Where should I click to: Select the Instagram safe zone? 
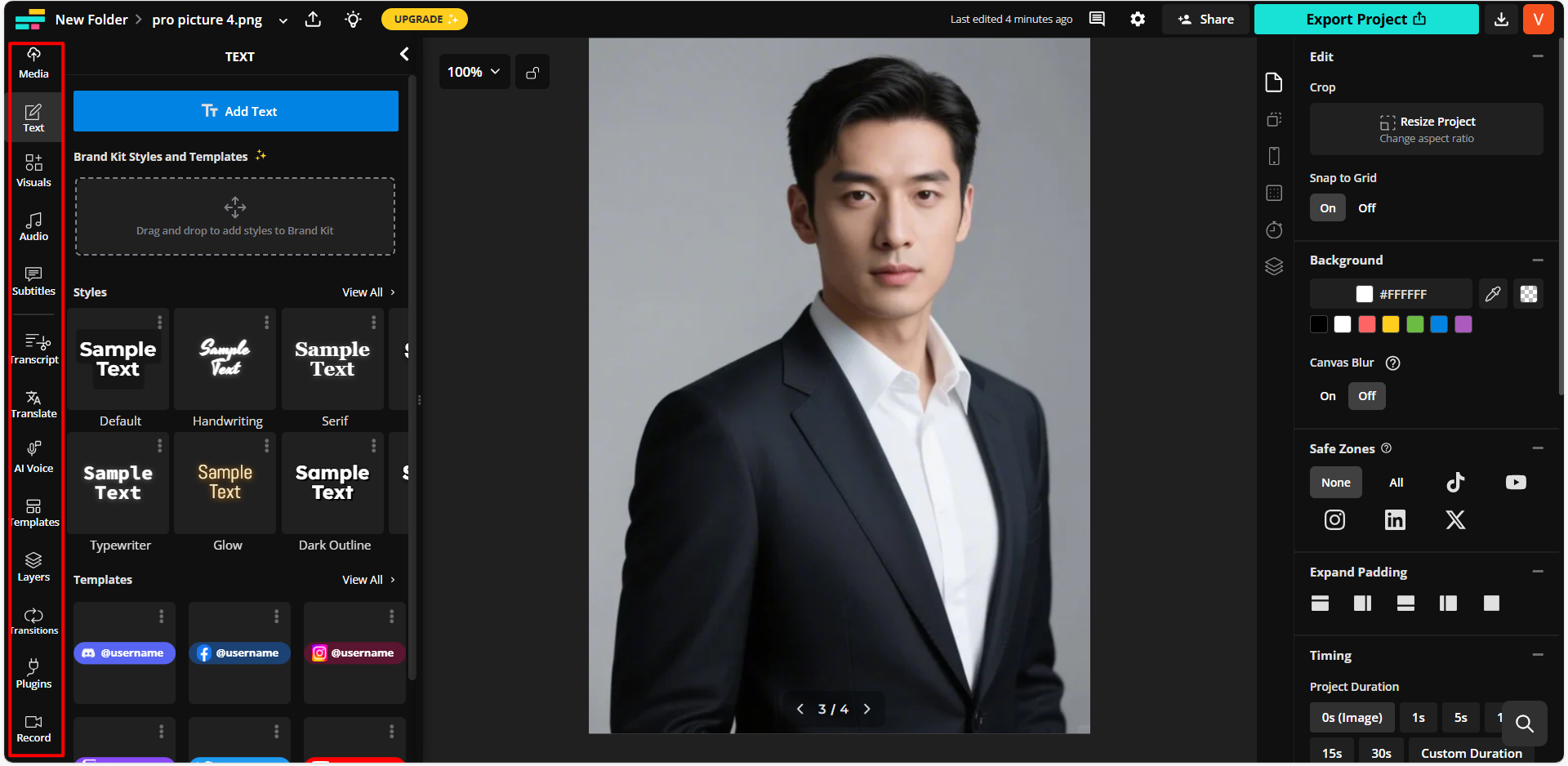pos(1334,520)
